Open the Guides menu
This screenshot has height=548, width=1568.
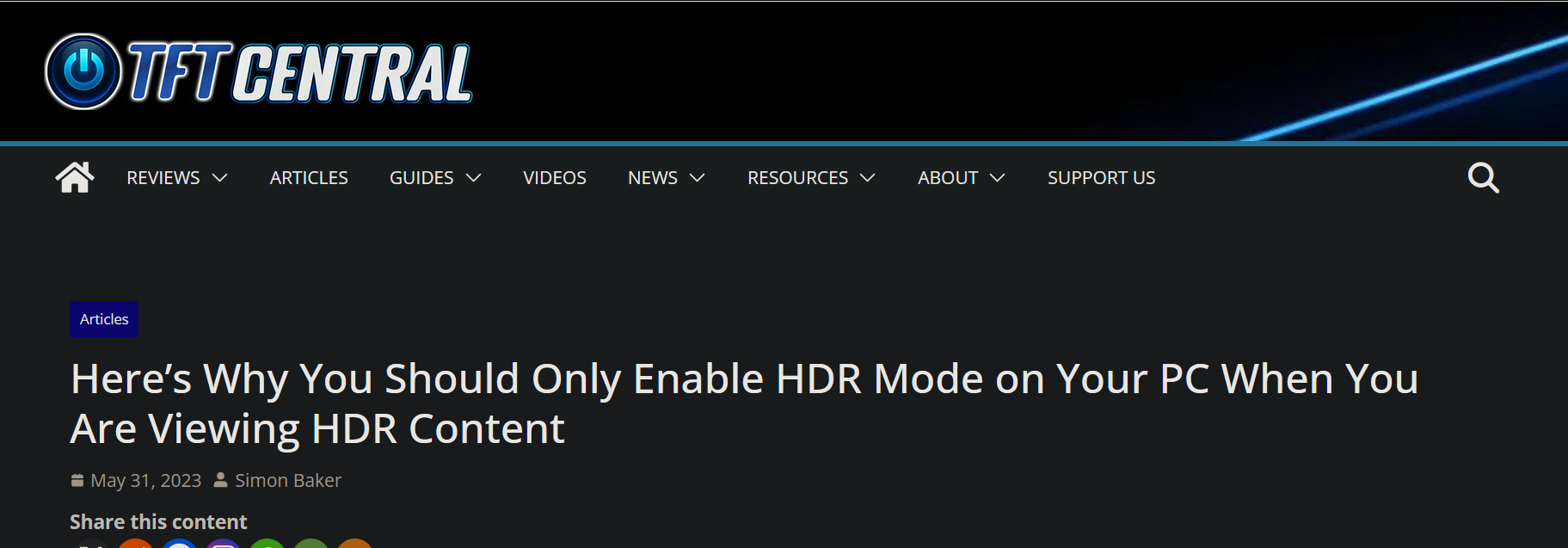pos(421,178)
